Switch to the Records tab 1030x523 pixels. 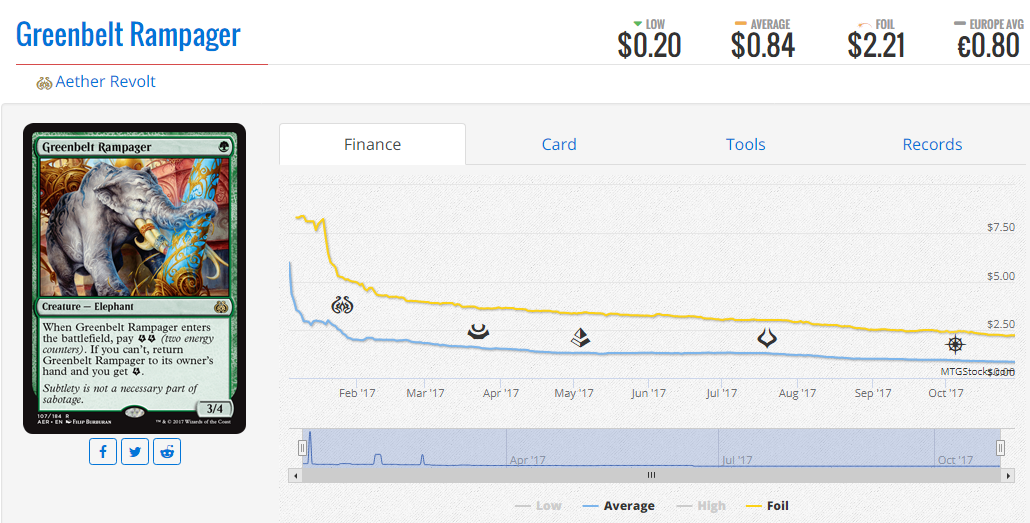coord(932,145)
